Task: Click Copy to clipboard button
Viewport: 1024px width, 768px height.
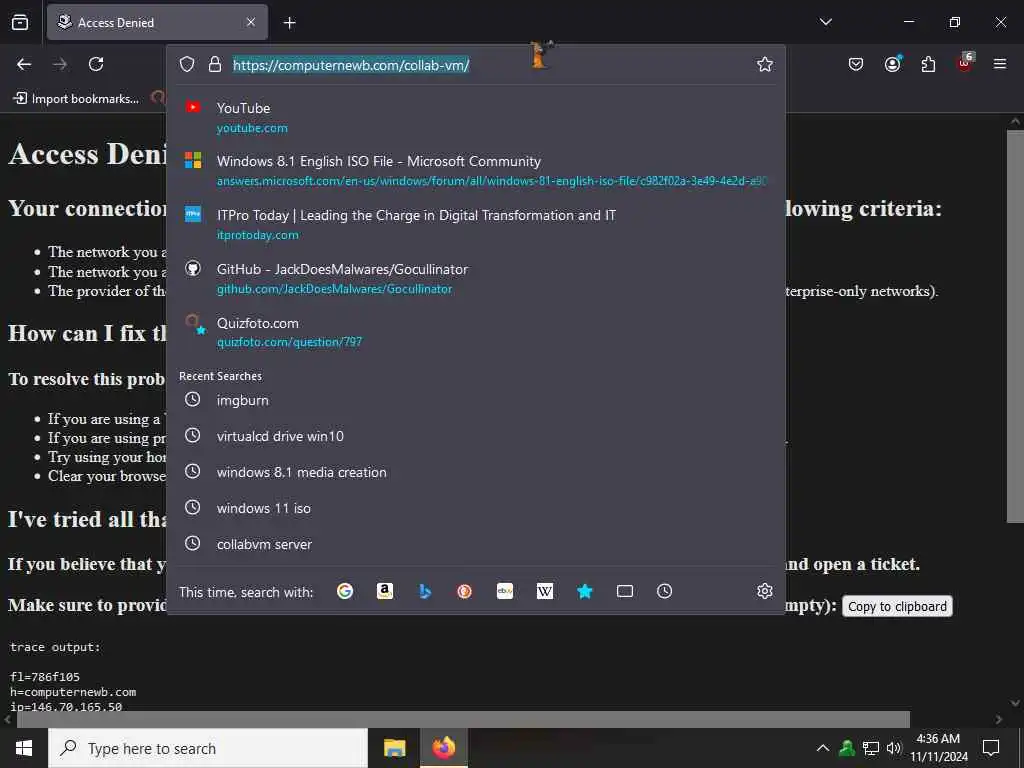Action: [x=897, y=606]
